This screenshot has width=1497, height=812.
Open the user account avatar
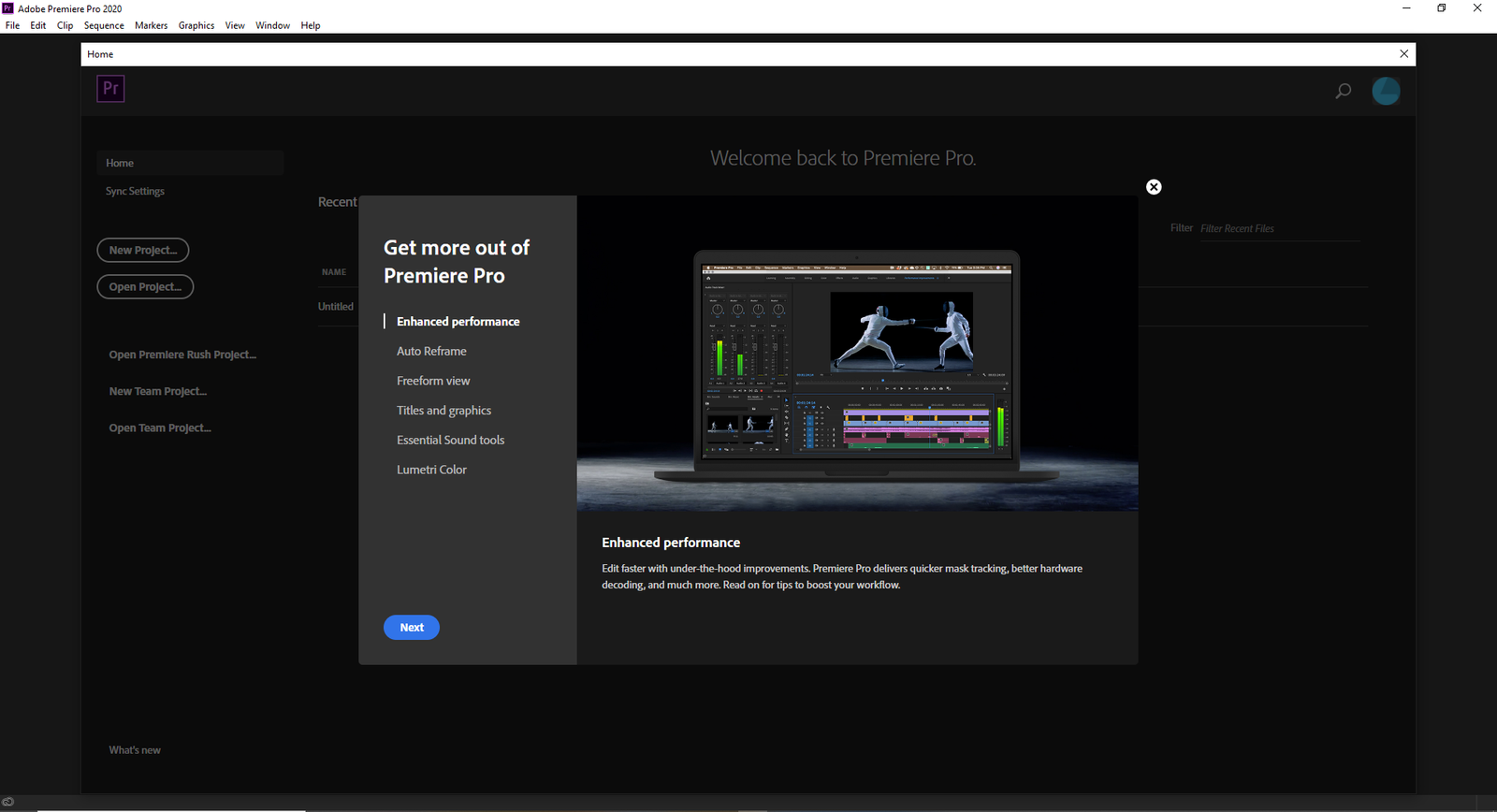pos(1386,91)
